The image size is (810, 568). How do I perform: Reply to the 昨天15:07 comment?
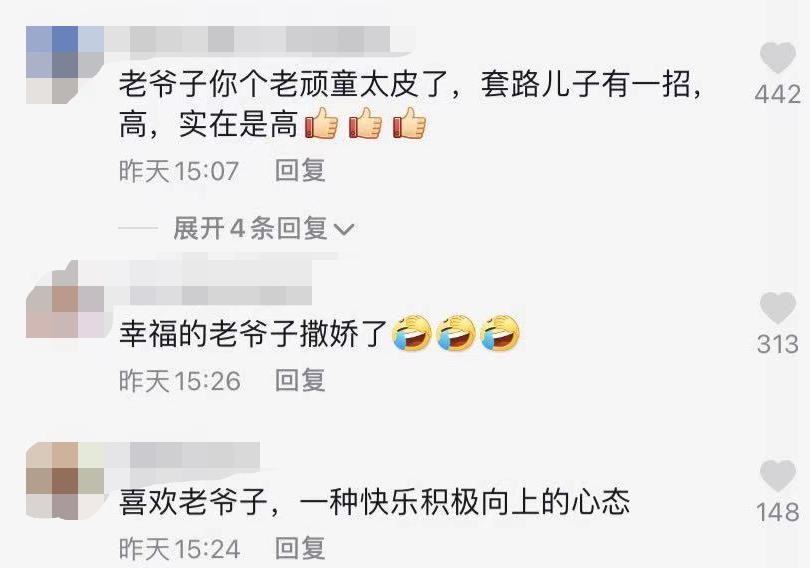pyautogui.click(x=300, y=171)
